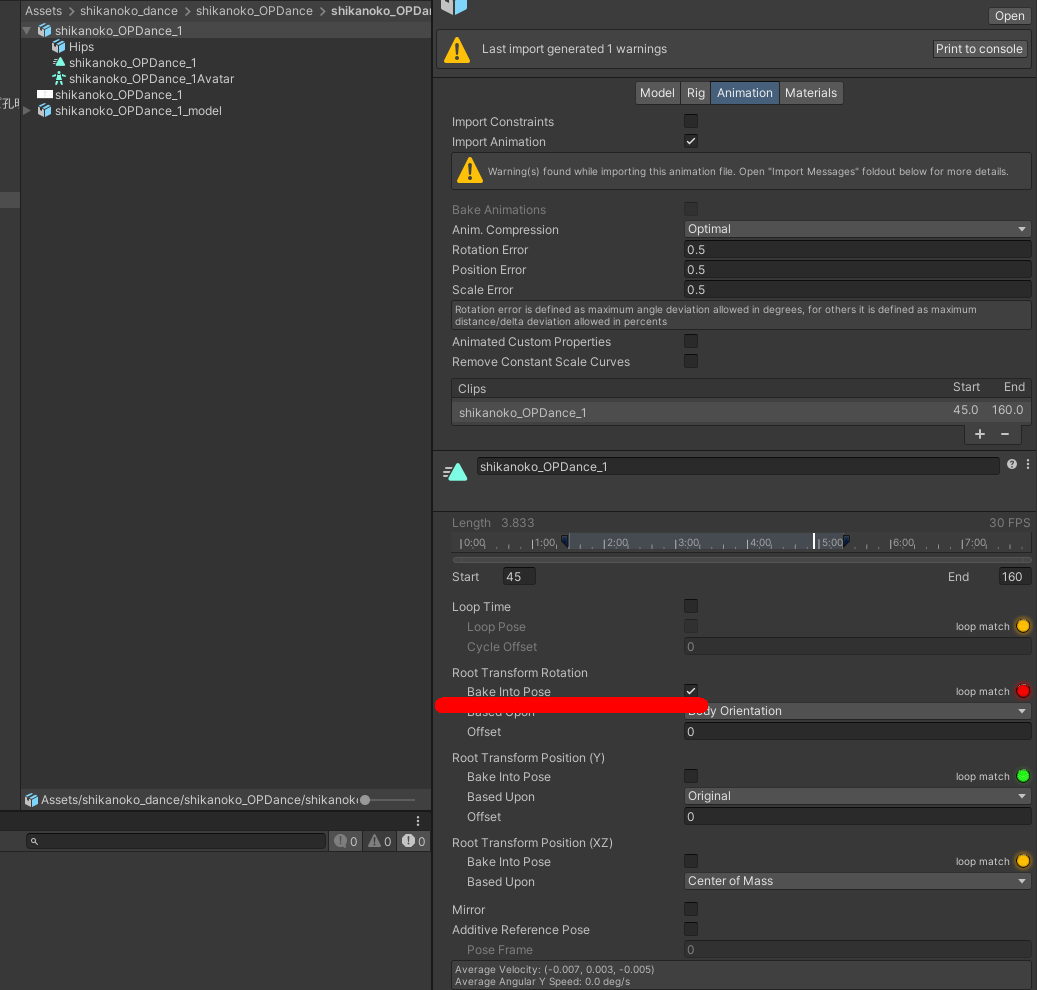Enable Import Constraints checkbox

click(691, 121)
